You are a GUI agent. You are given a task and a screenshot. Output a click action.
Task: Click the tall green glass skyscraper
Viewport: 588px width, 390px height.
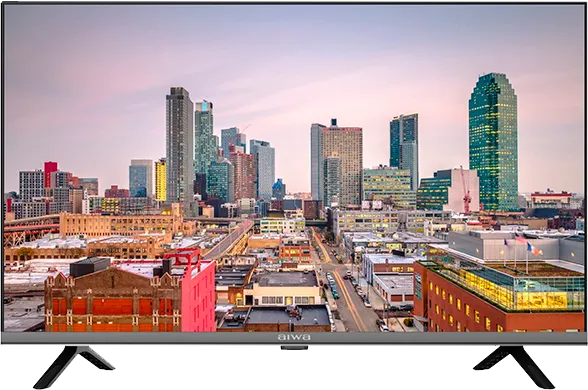click(x=493, y=142)
